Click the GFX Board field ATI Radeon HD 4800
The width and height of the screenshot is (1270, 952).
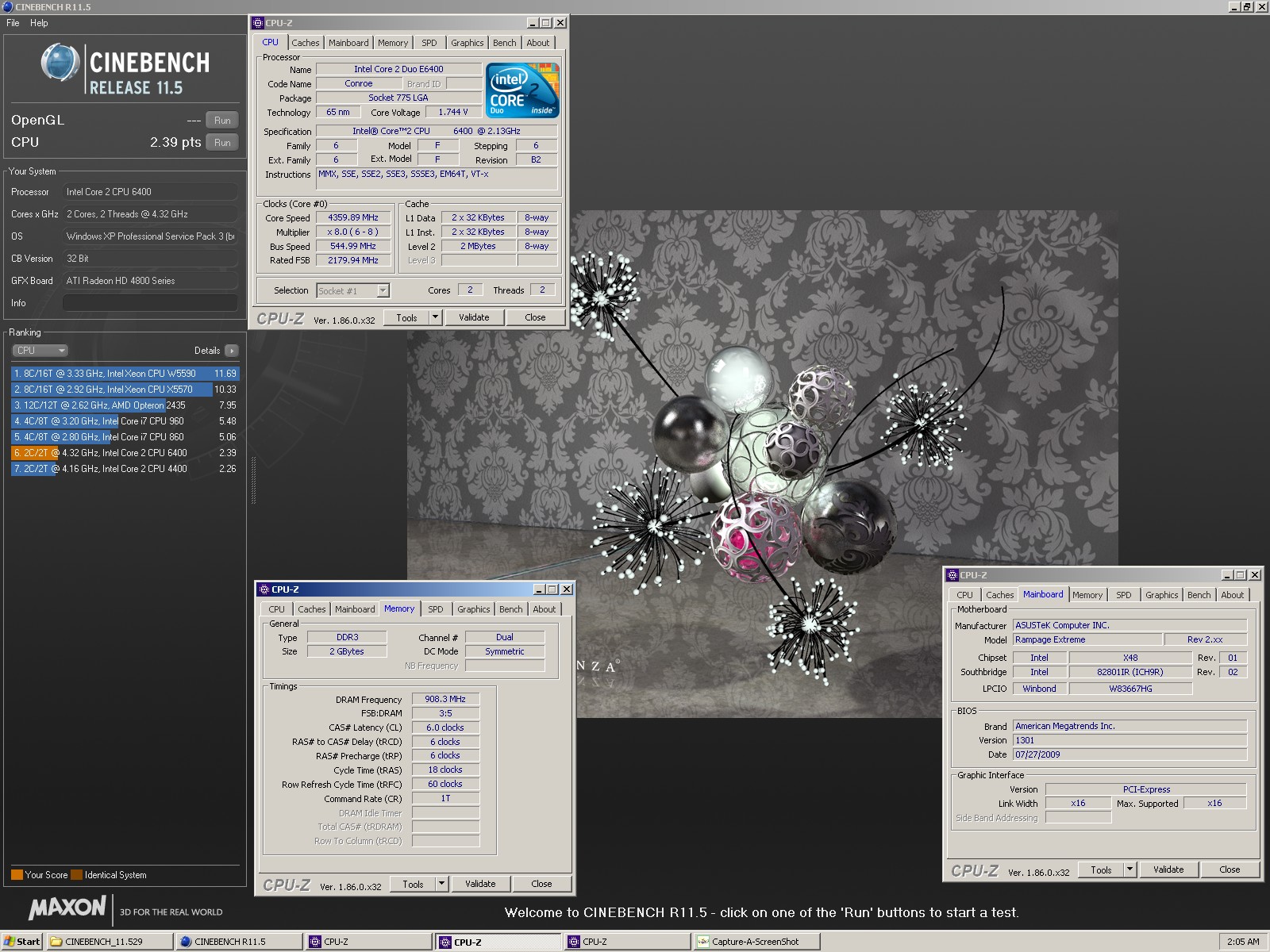point(150,281)
